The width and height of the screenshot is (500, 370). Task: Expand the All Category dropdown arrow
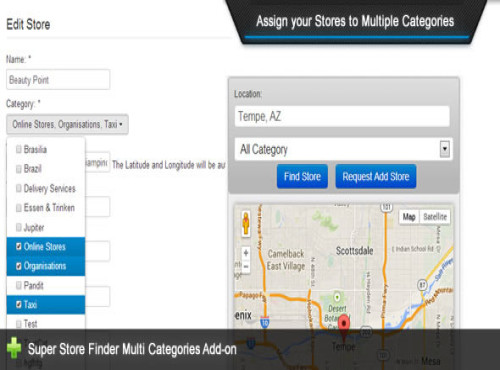(x=445, y=149)
